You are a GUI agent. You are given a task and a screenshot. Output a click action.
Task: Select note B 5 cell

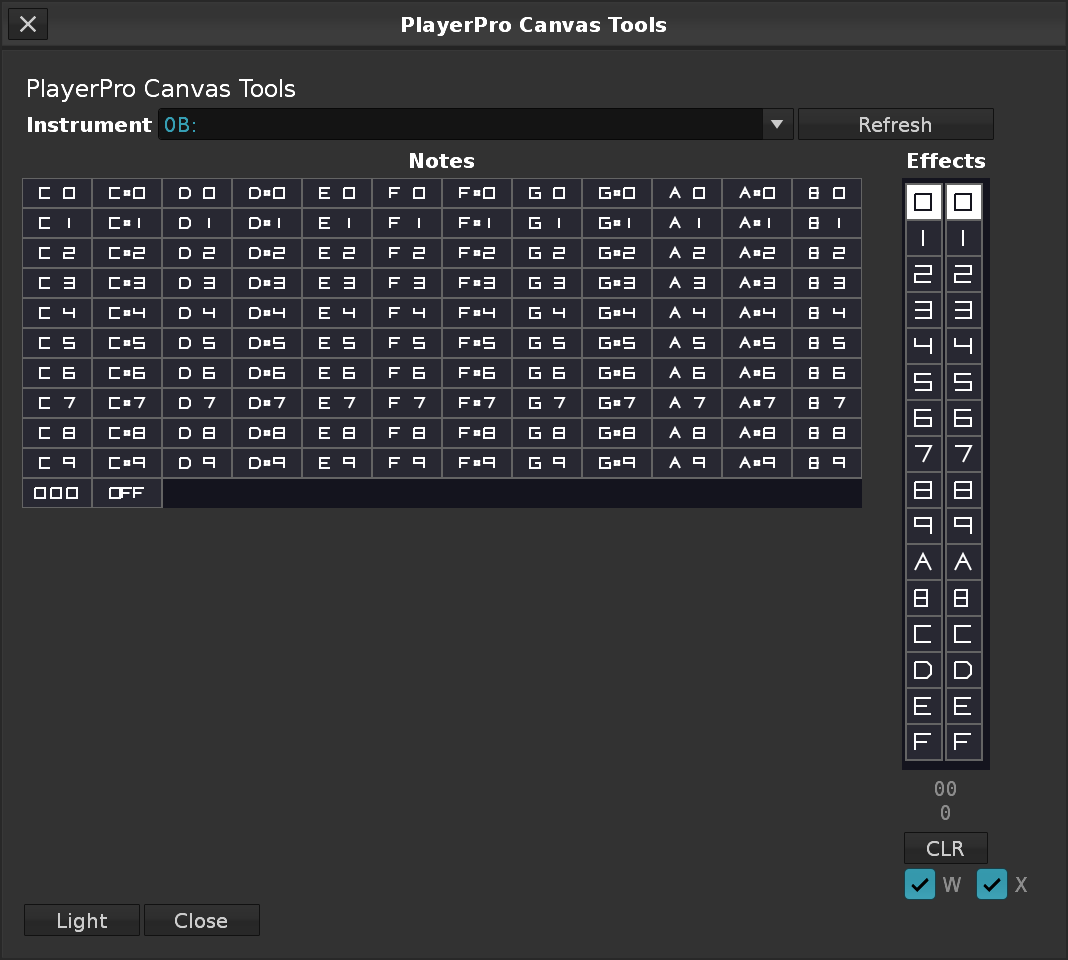point(828,343)
